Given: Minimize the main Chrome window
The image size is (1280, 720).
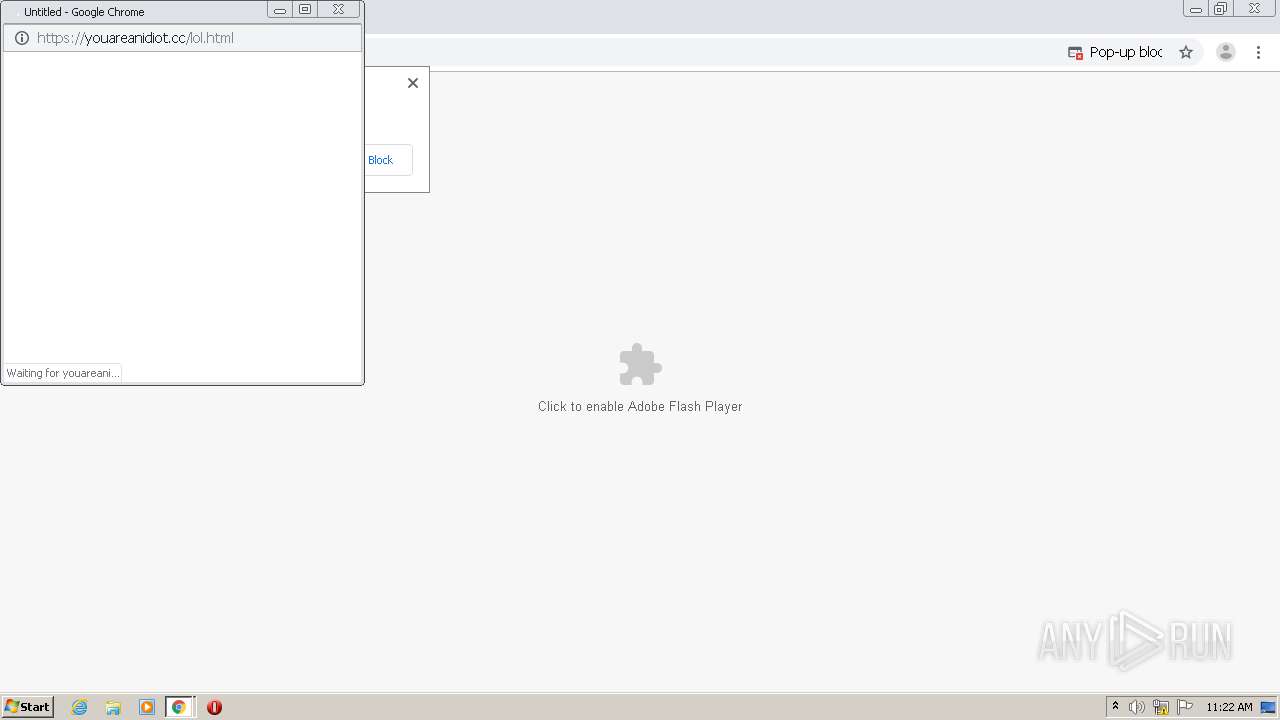Looking at the screenshot, I should pos(1196,9).
